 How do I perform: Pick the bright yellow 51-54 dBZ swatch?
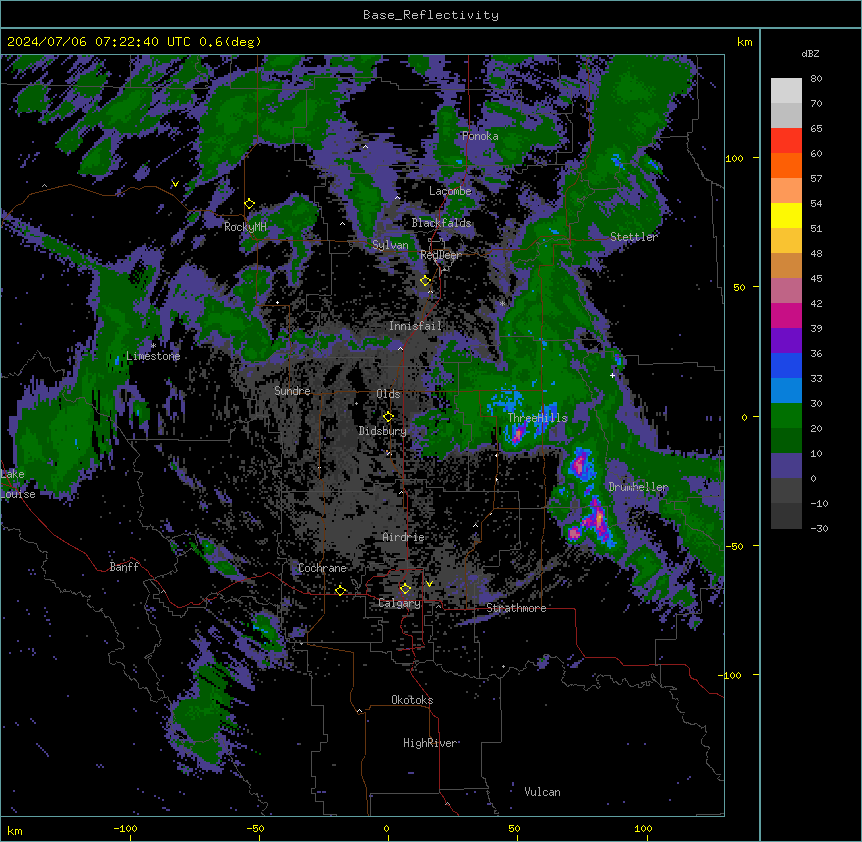[786, 215]
